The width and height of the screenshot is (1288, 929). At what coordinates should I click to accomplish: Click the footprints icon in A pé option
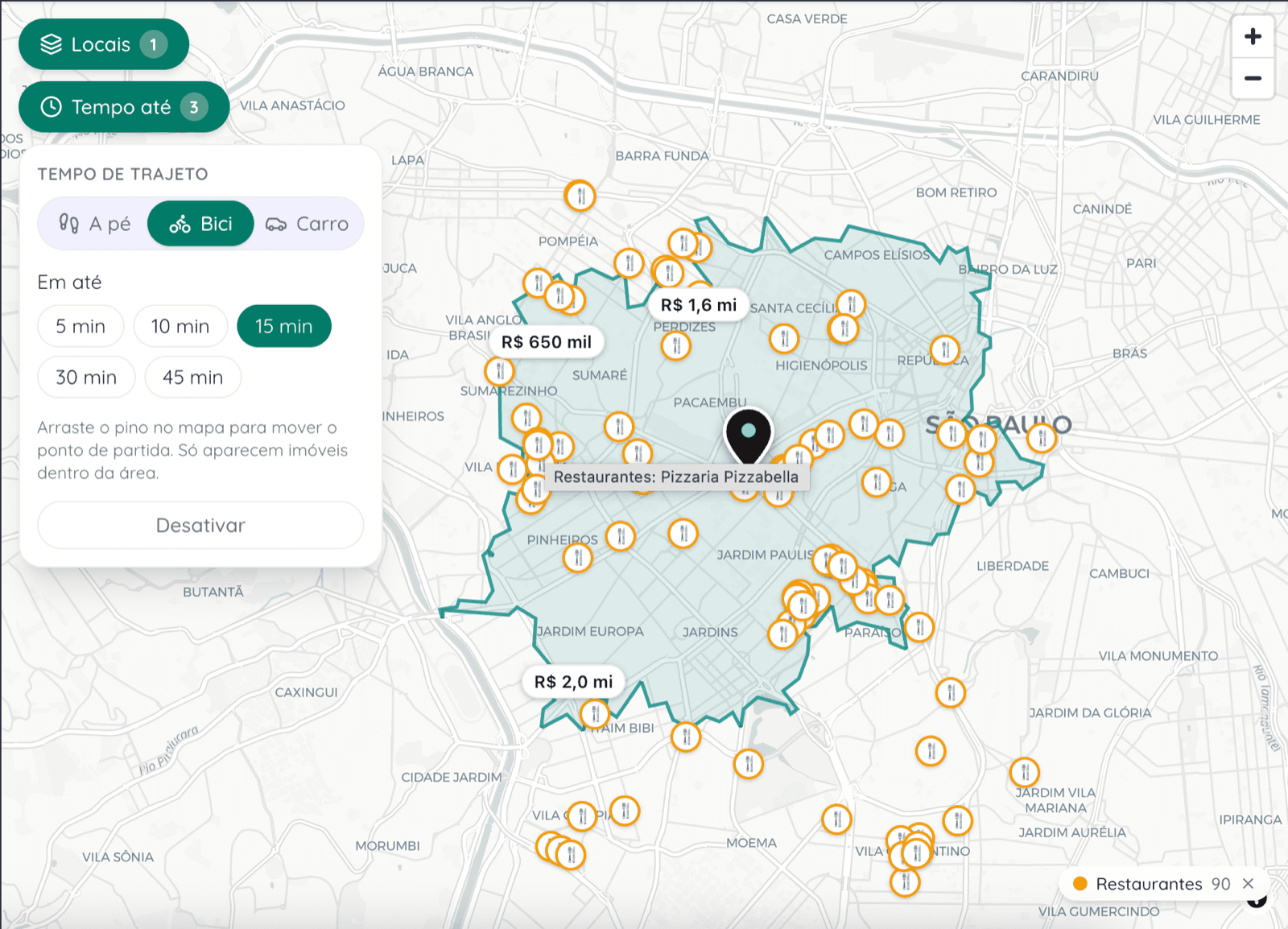(69, 223)
